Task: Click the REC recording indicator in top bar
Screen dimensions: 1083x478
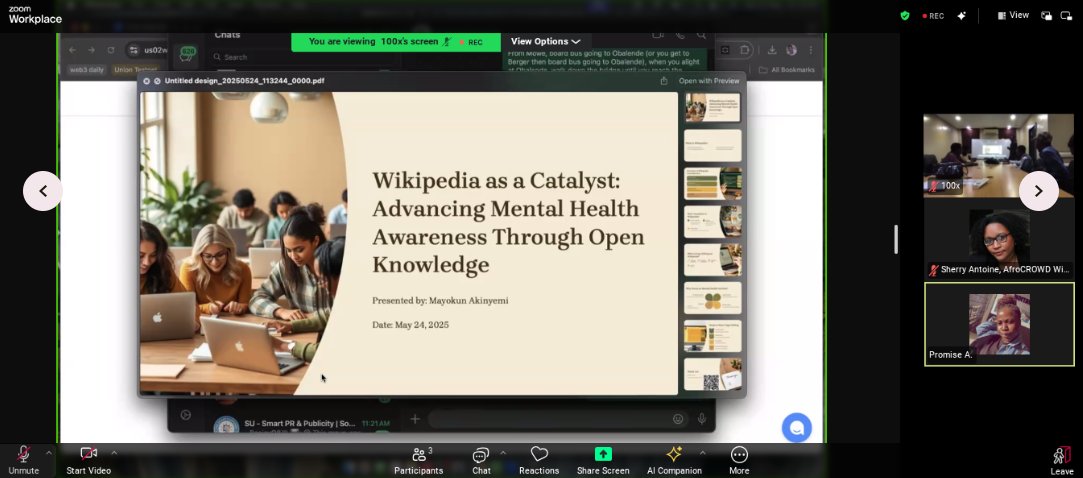Action: [x=933, y=16]
